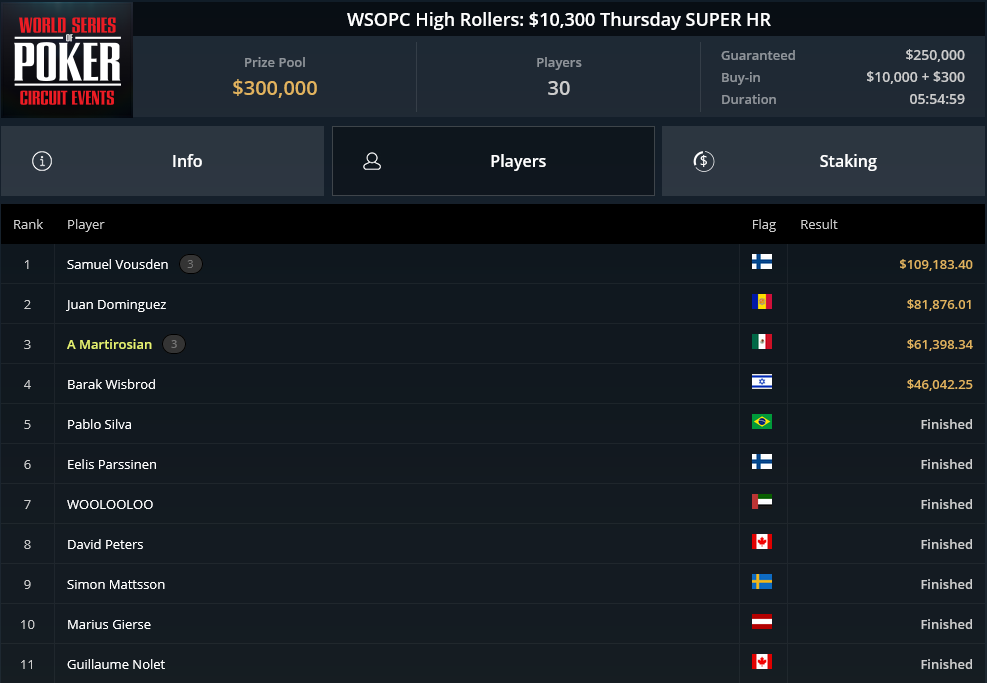
Task: Click the Player column header
Action: coord(86,225)
